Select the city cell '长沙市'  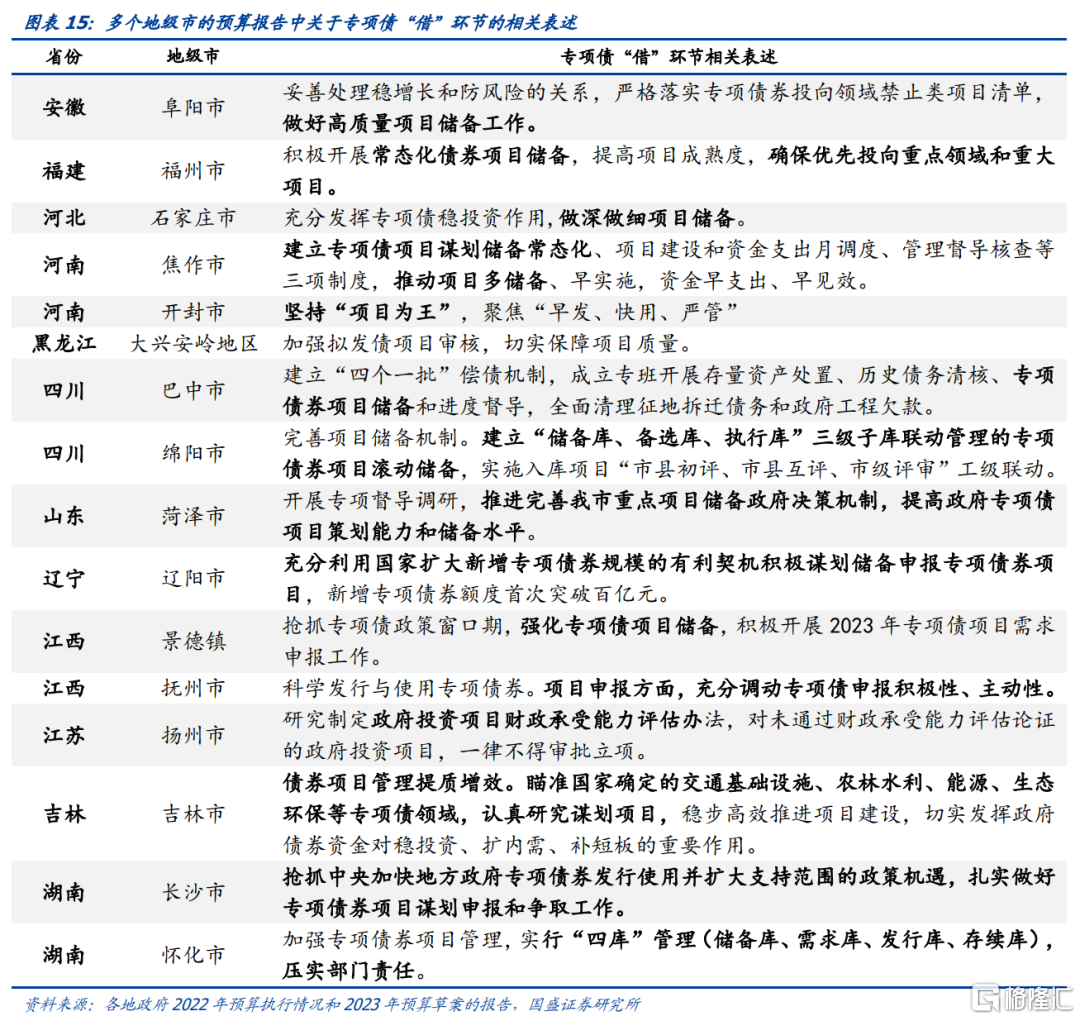click(x=193, y=893)
